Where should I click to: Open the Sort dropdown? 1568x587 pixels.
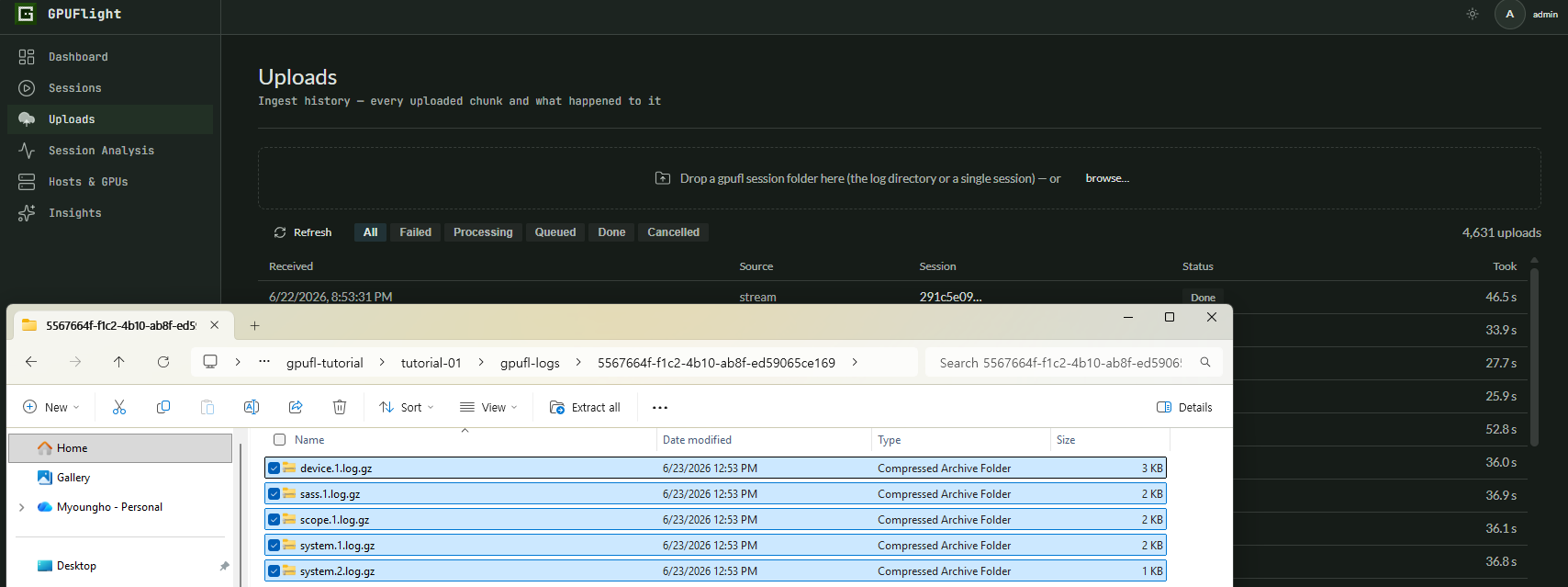[x=407, y=407]
